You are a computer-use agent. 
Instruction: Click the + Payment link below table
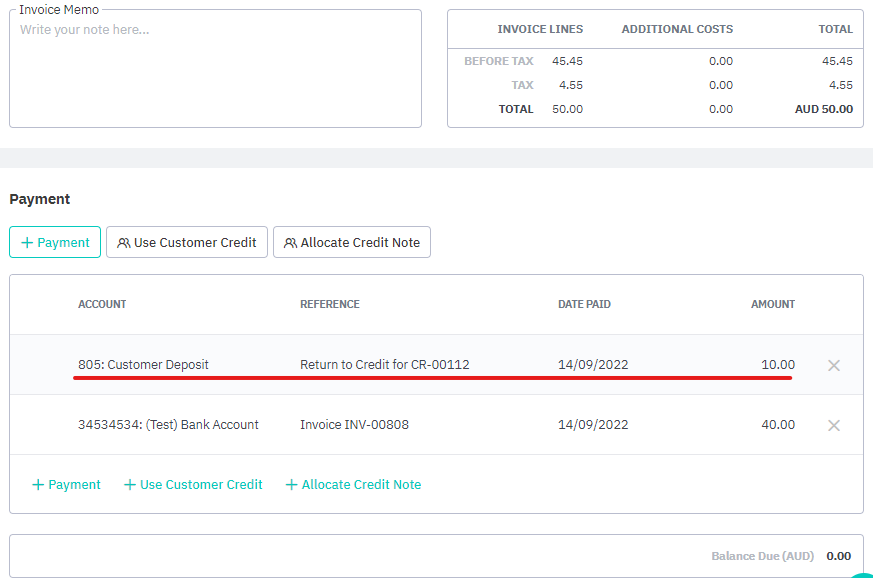66,484
